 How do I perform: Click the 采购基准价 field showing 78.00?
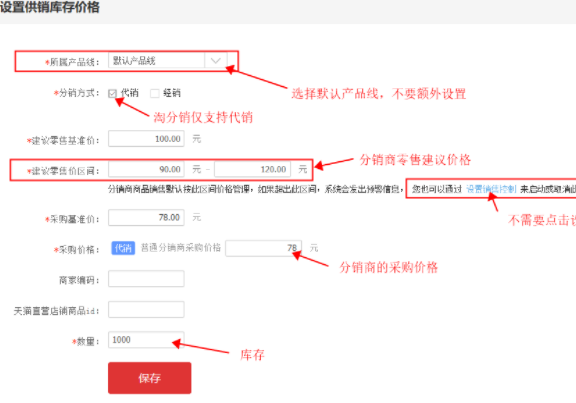click(146, 217)
